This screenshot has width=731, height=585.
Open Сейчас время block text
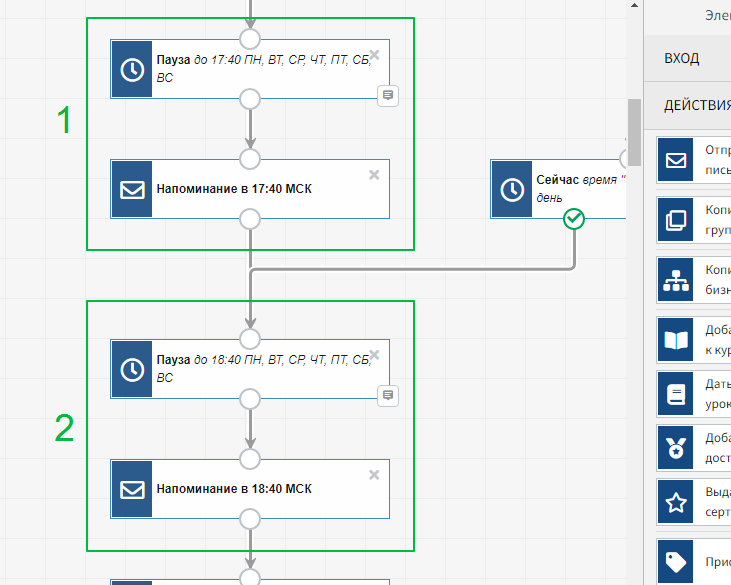tap(581, 188)
